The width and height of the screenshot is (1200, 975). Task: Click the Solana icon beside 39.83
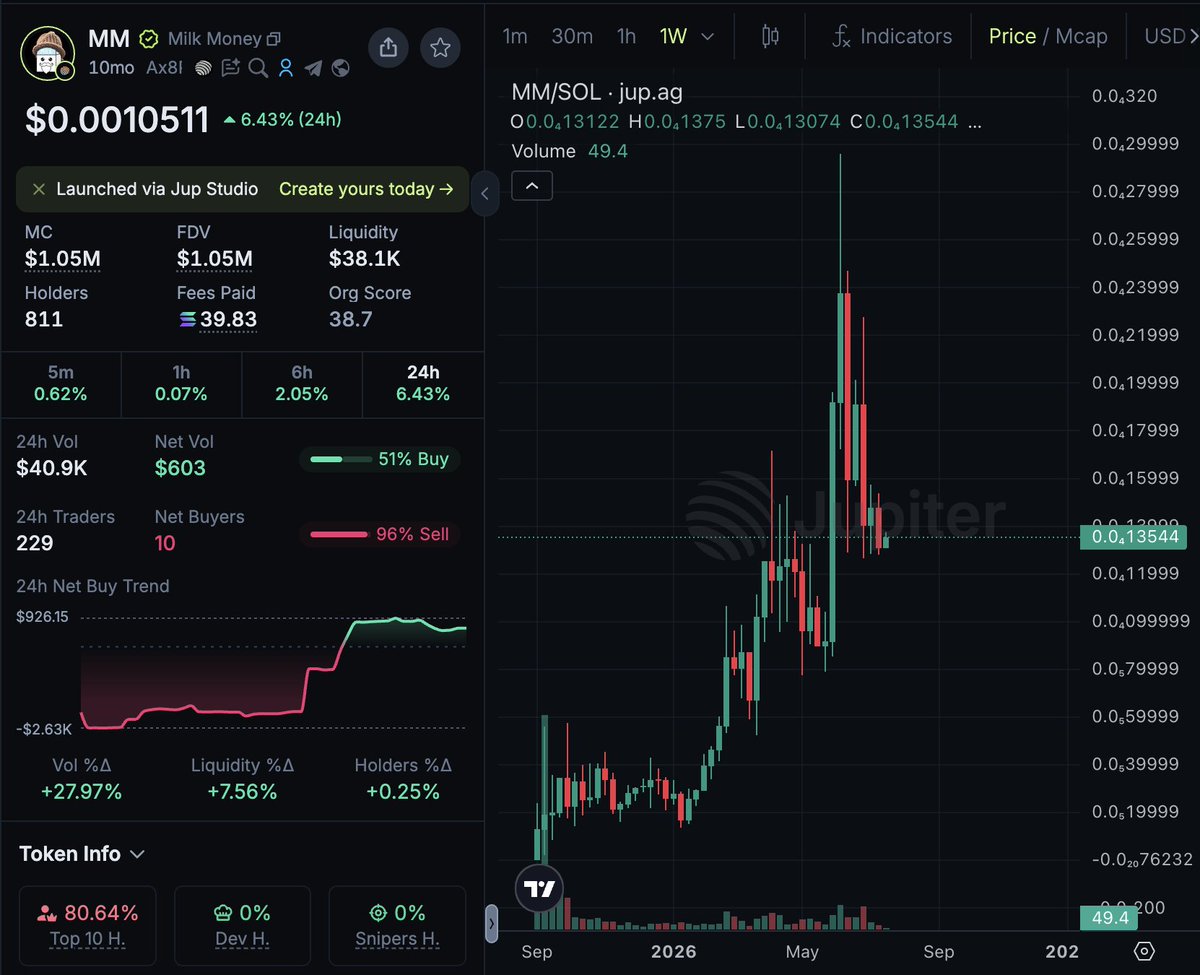[187, 320]
